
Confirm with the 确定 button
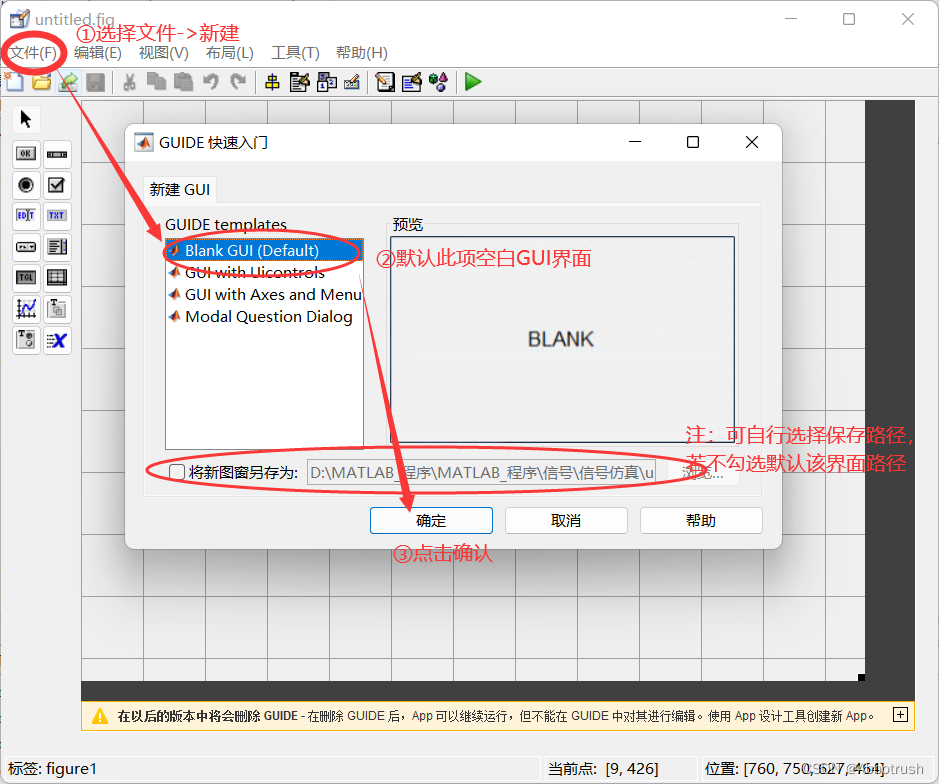tap(431, 520)
